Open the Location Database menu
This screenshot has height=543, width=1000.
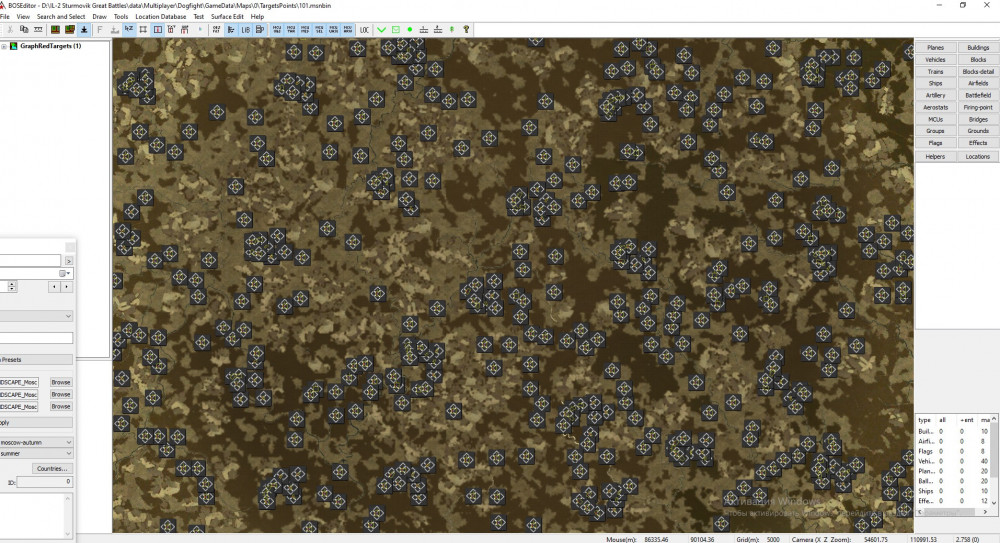coord(160,17)
